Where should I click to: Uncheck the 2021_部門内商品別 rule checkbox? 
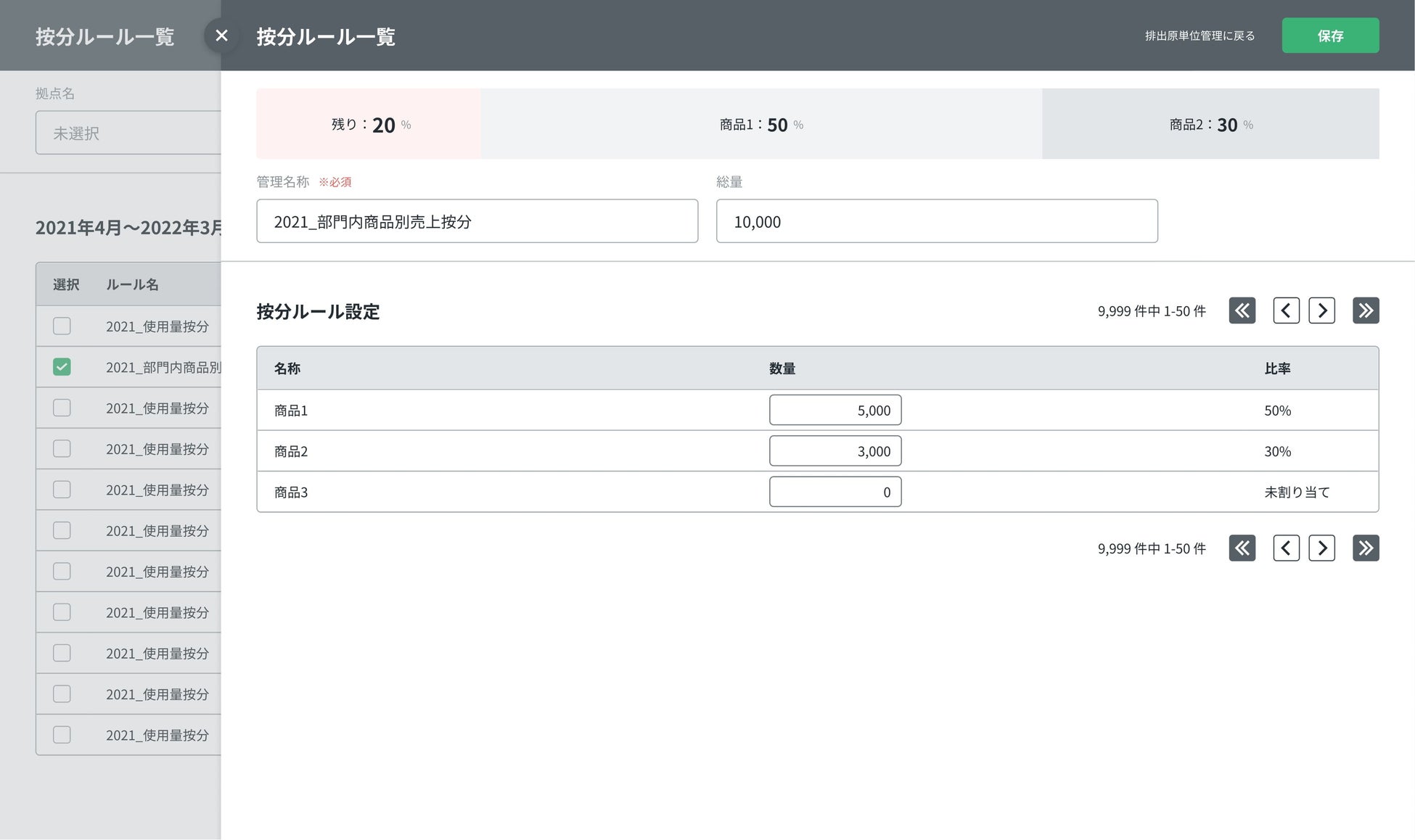point(62,367)
